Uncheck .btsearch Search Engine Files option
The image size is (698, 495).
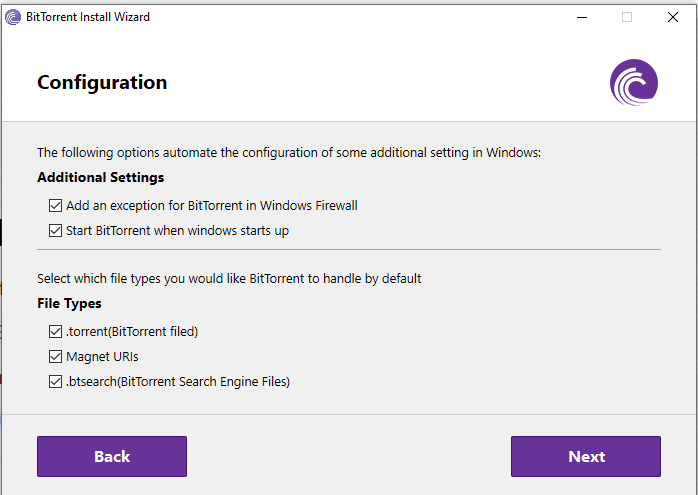tap(55, 381)
